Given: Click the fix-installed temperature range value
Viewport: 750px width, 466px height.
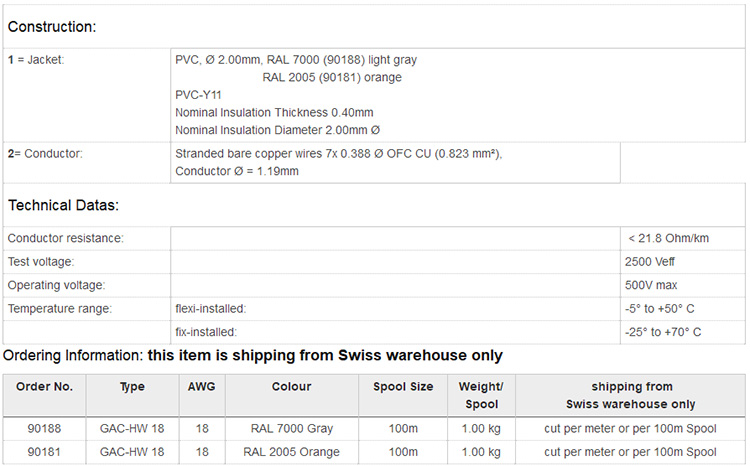Looking at the screenshot, I should (664, 332).
